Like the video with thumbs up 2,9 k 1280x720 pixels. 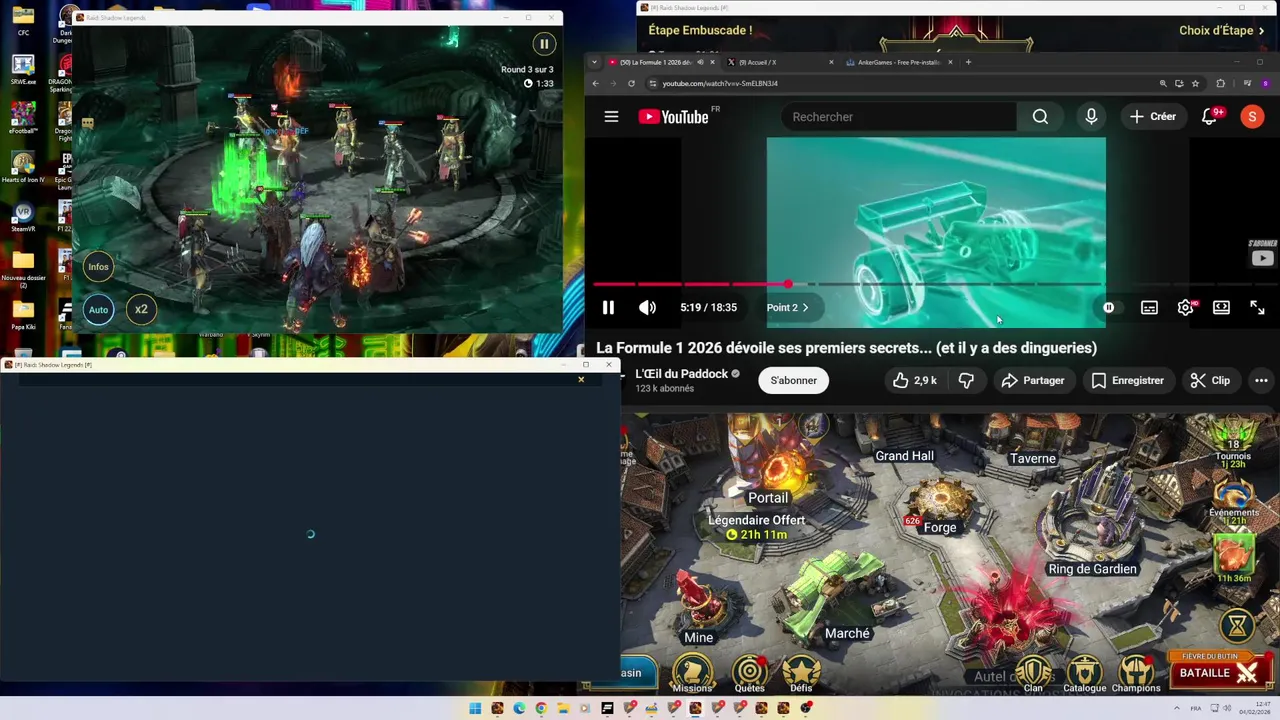tap(915, 381)
